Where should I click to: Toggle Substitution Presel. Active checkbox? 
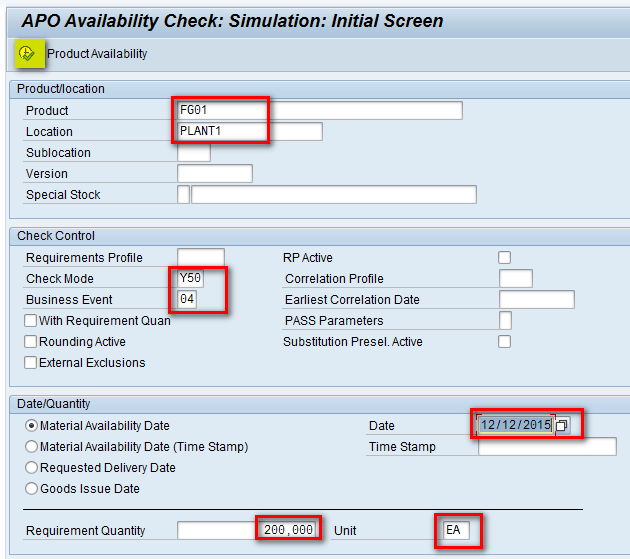pyautogui.click(x=504, y=342)
